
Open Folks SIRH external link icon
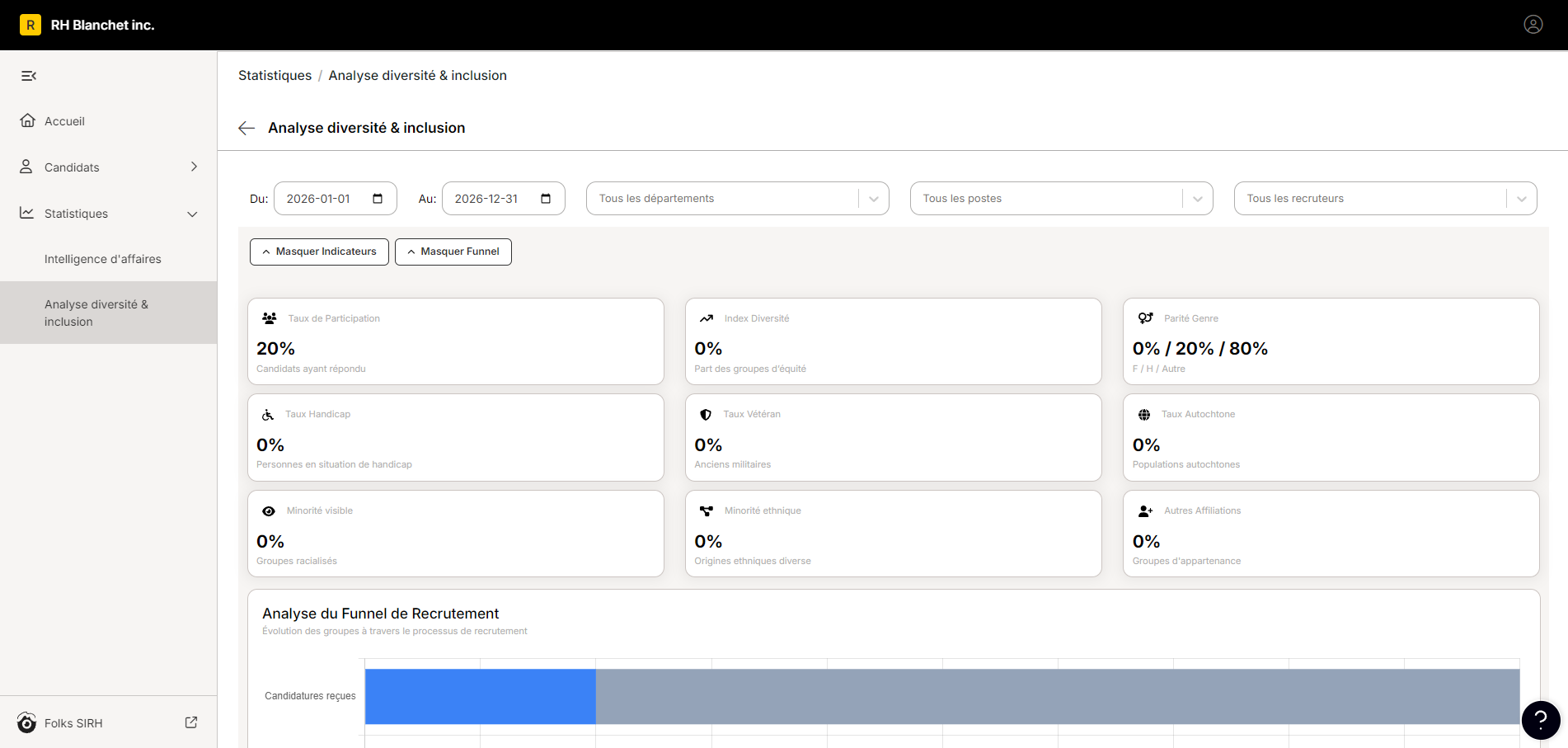[191, 722]
